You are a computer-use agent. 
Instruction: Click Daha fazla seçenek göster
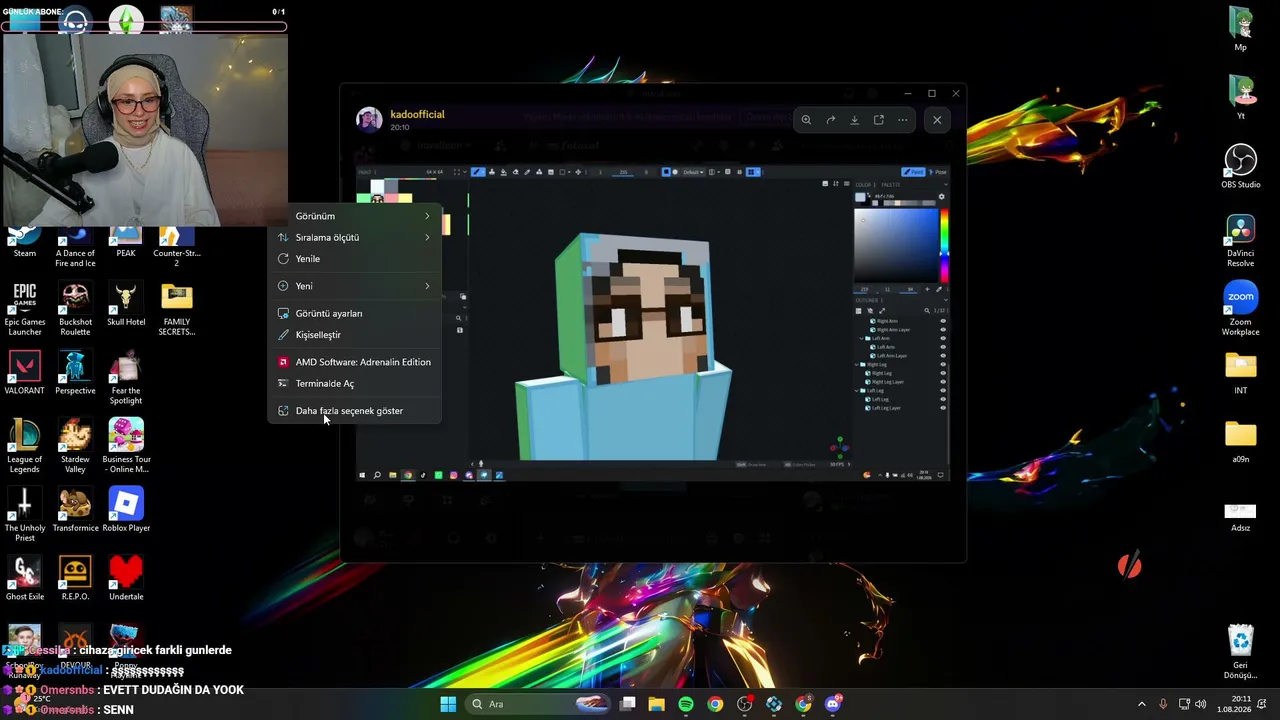click(355, 411)
